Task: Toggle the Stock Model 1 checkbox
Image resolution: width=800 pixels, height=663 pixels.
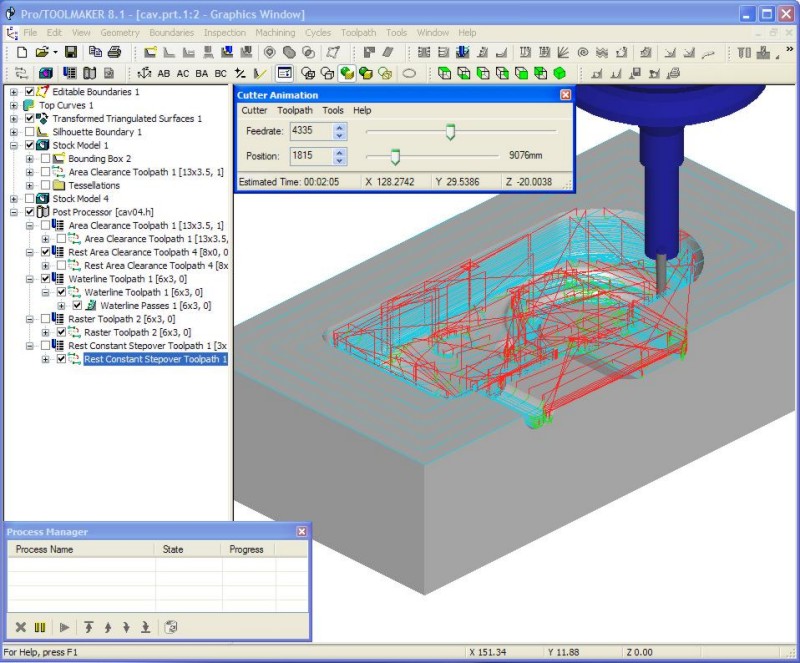Action: [x=30, y=145]
